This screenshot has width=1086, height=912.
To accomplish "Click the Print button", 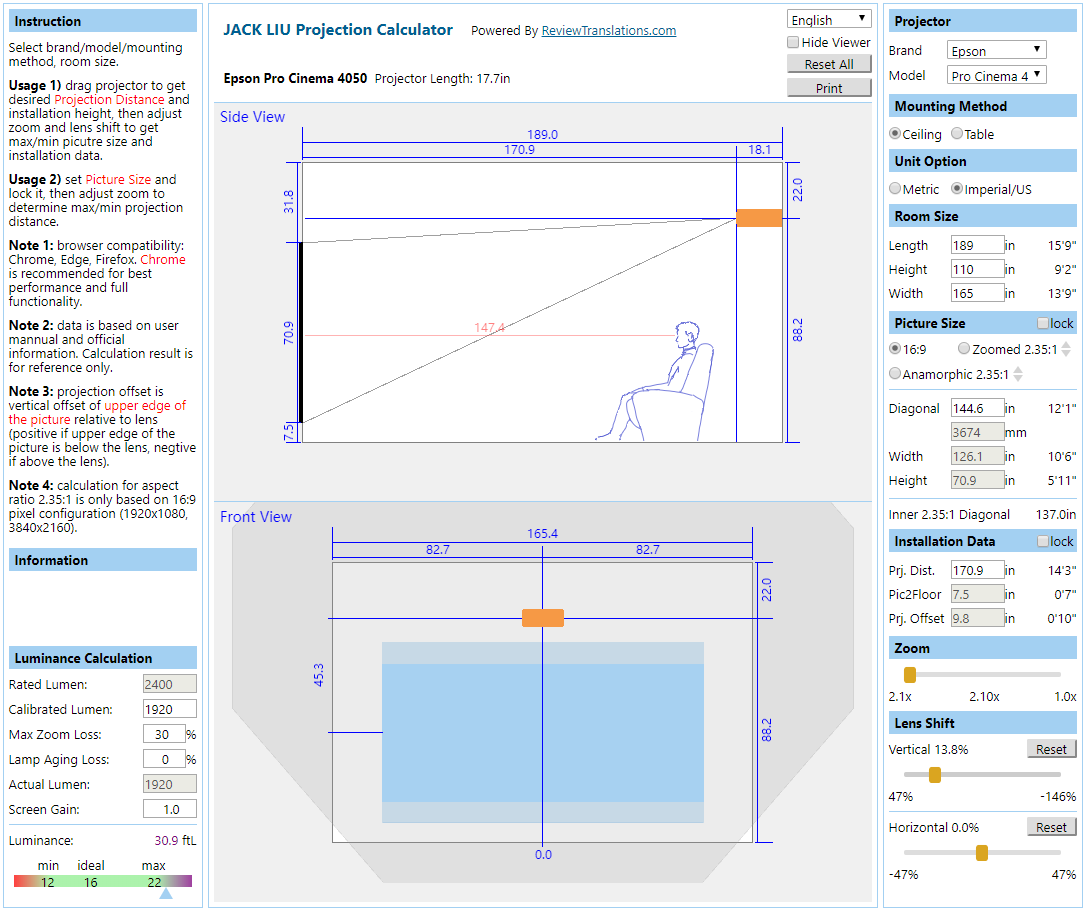I will pyautogui.click(x=829, y=88).
